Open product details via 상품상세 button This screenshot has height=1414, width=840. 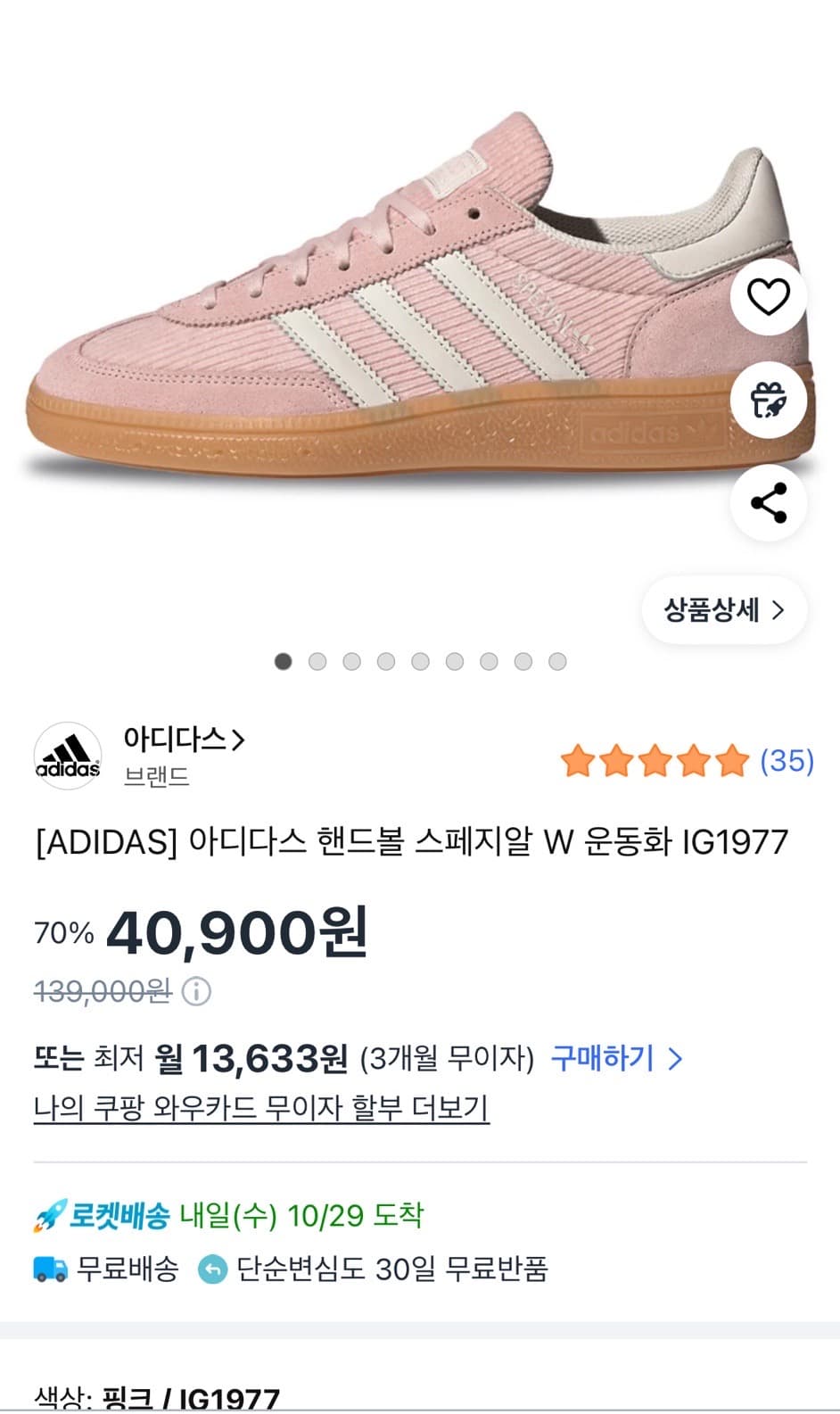pyautogui.click(x=724, y=610)
